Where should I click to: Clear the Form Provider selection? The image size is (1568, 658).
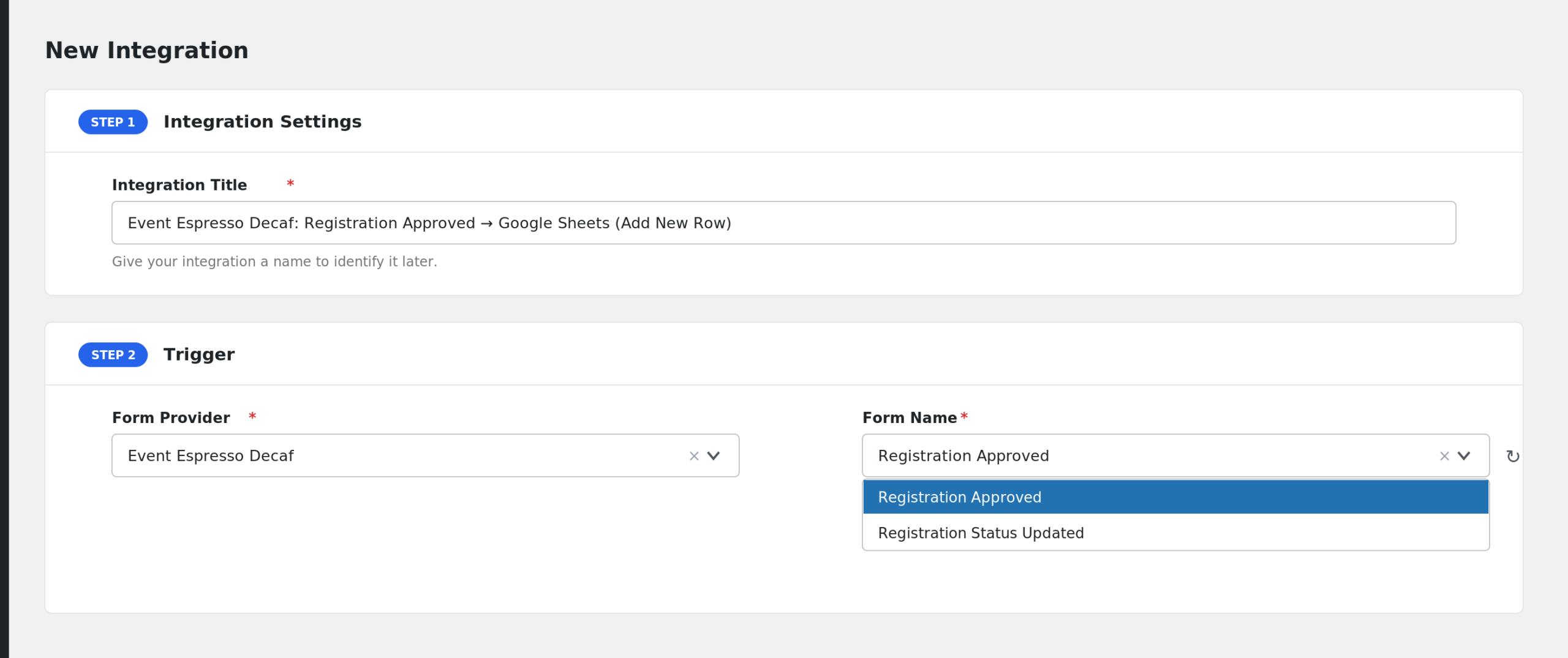(694, 456)
